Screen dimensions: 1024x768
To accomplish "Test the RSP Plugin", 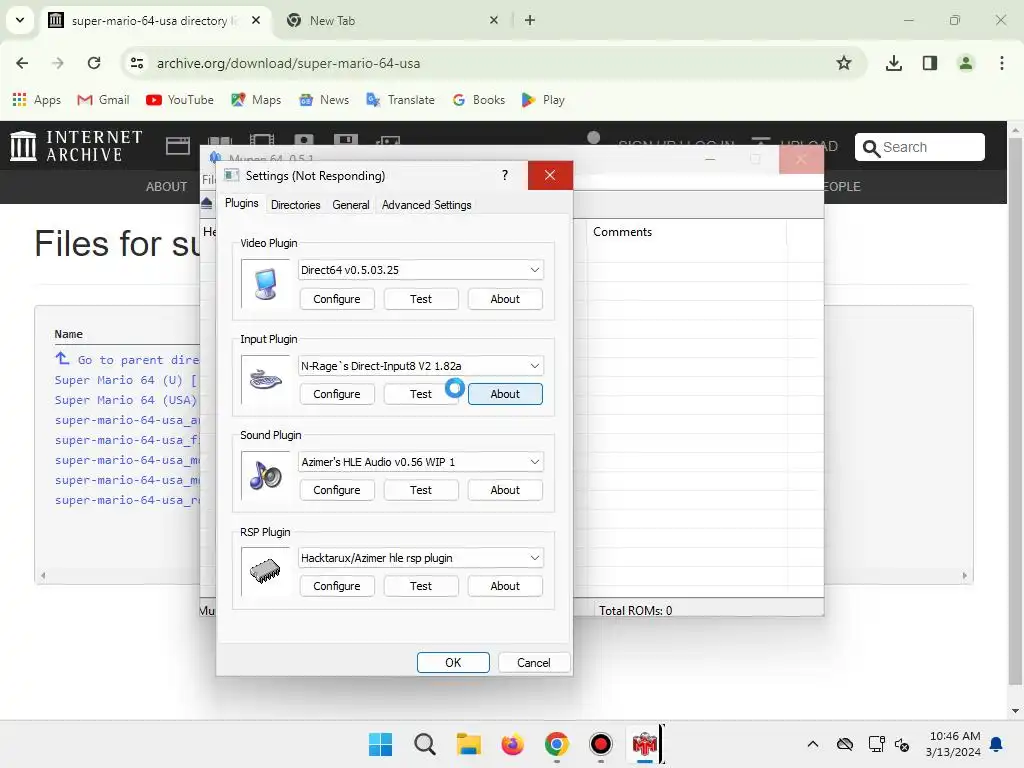I will point(421,586).
